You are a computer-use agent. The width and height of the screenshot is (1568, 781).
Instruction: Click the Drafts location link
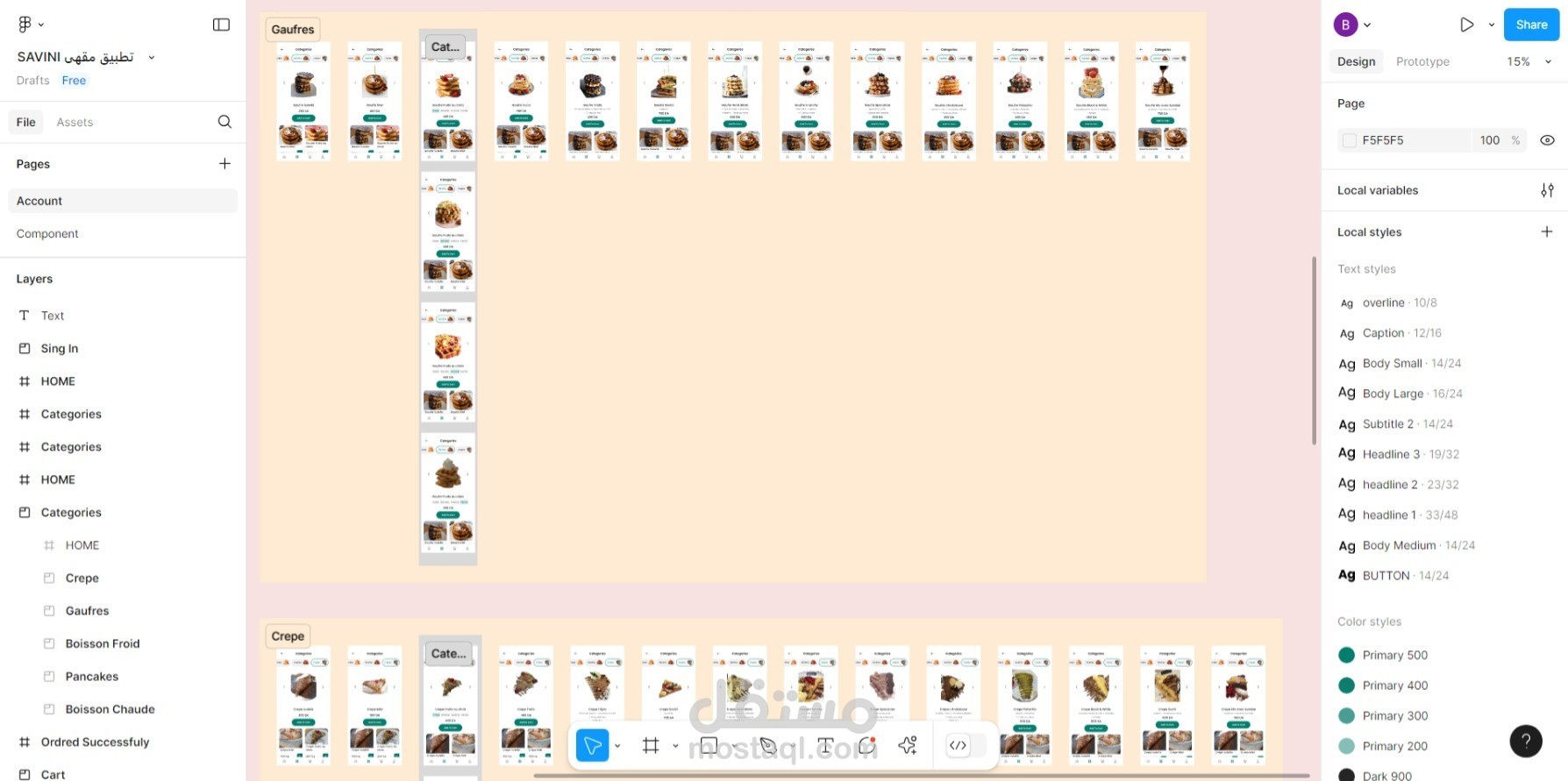pos(32,81)
